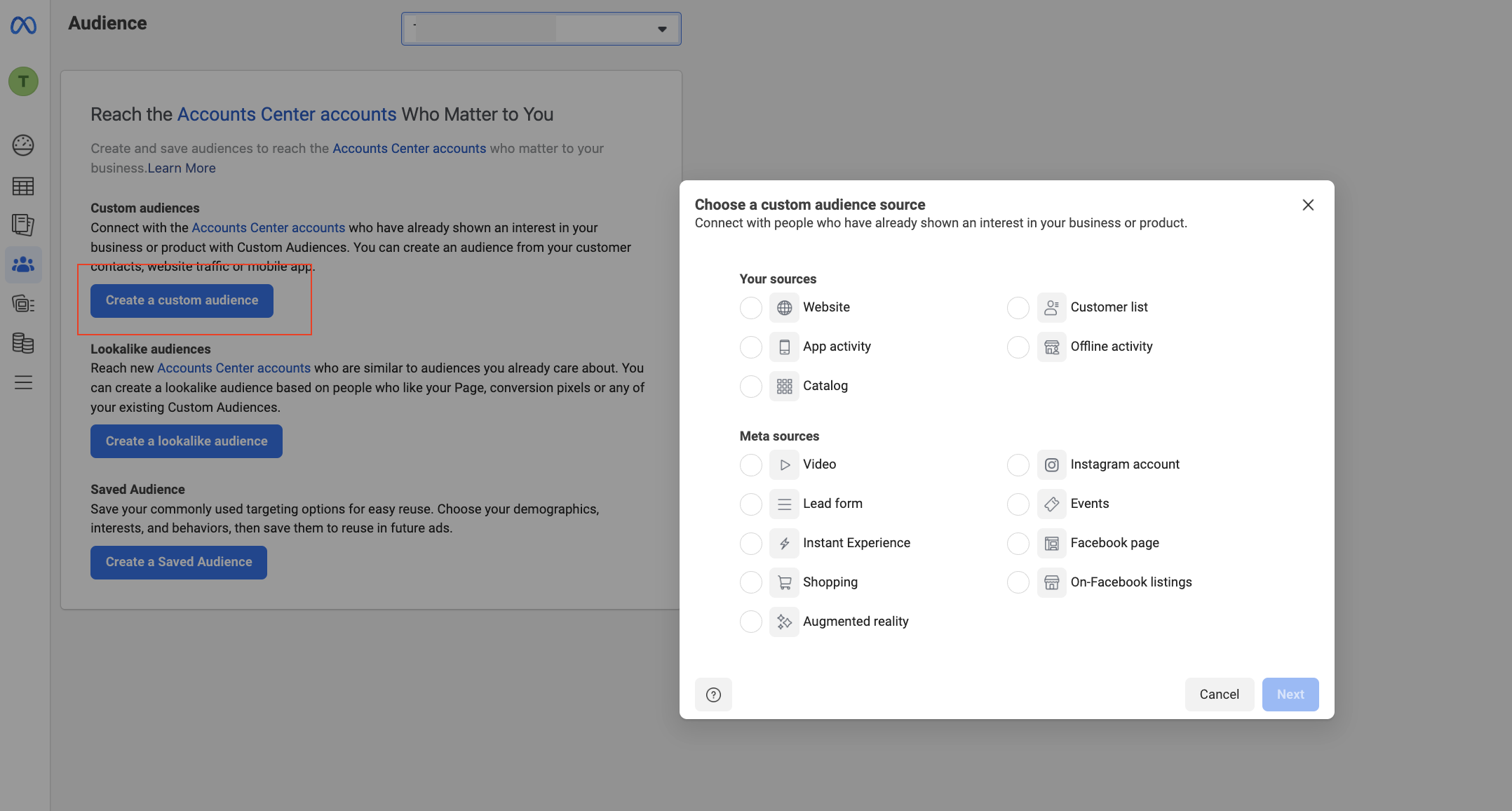
Task: Click the Customer list person icon
Action: [x=1051, y=307]
